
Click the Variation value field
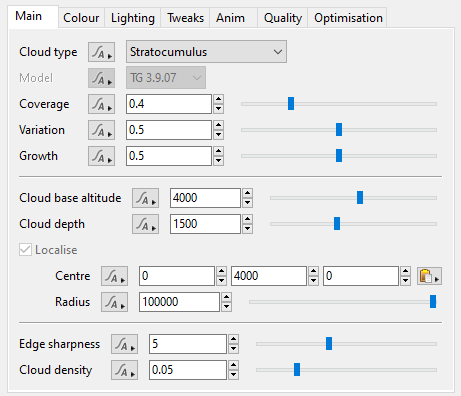click(169, 130)
